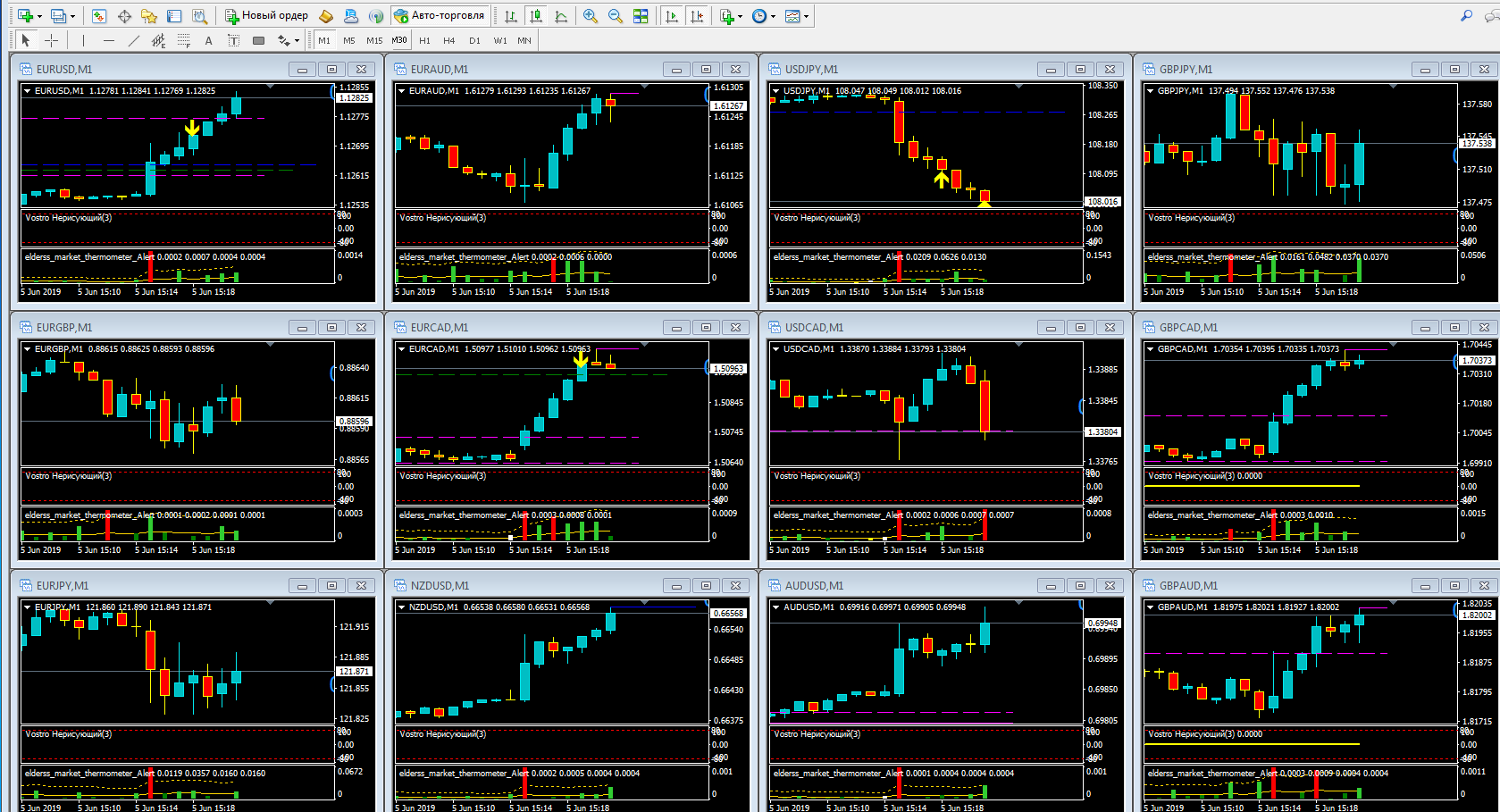
Task: Switch chart to bar chart mode
Action: tap(510, 15)
